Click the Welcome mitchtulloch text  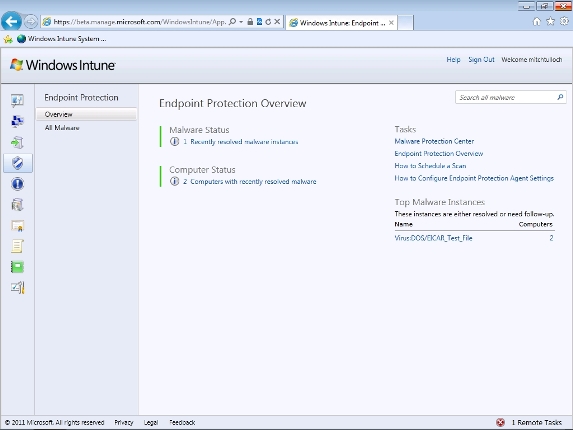point(532,60)
